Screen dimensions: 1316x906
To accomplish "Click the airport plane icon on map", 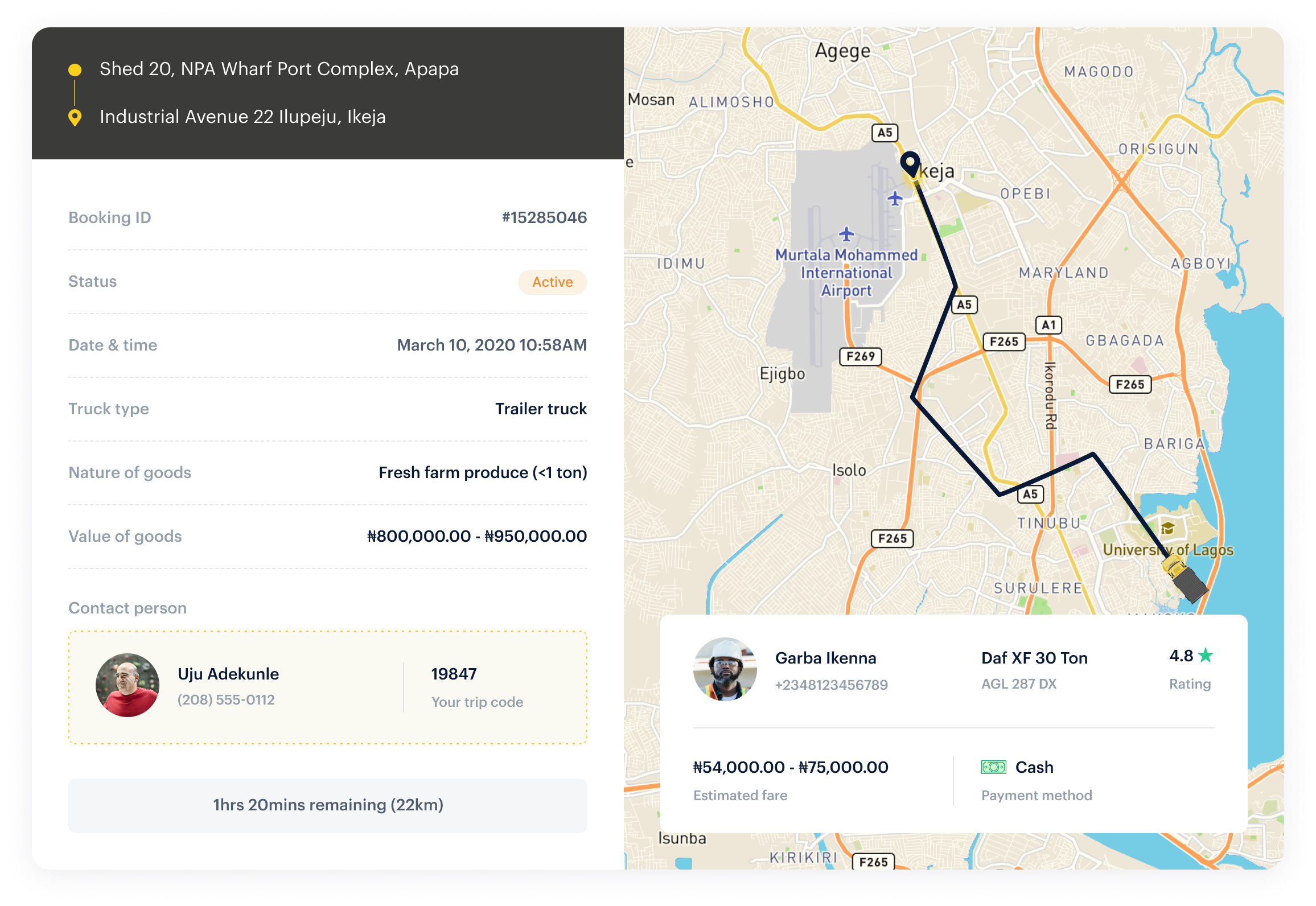I will point(846,234).
